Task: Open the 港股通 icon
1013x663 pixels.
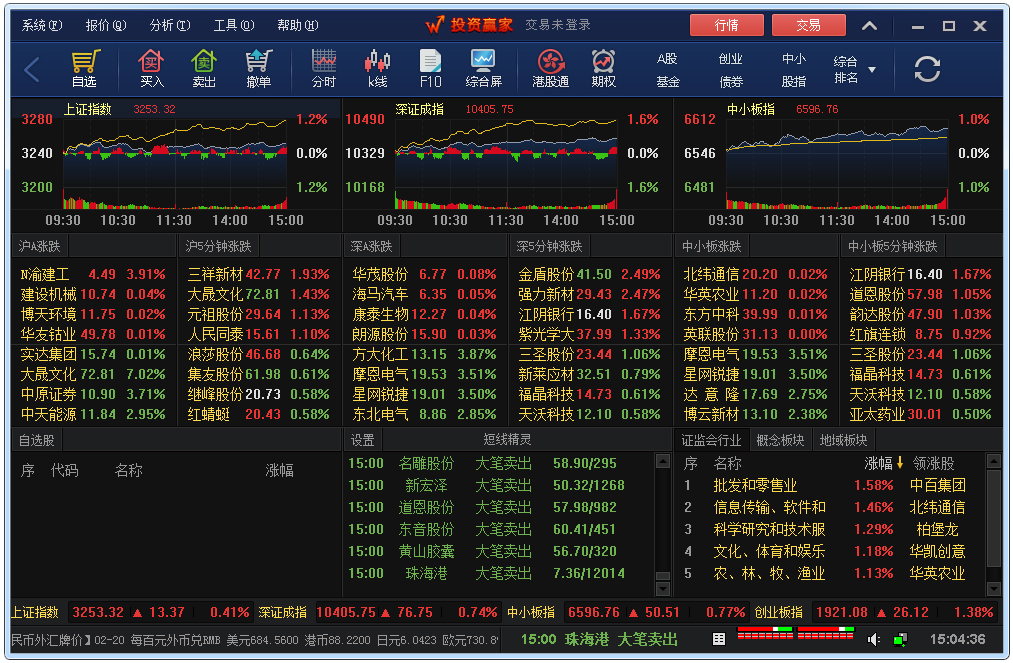Action: (x=550, y=68)
